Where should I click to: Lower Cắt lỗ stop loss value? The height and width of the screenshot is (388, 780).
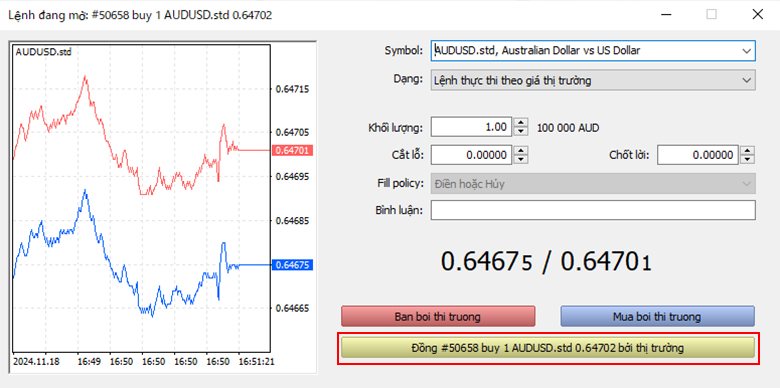point(520,159)
